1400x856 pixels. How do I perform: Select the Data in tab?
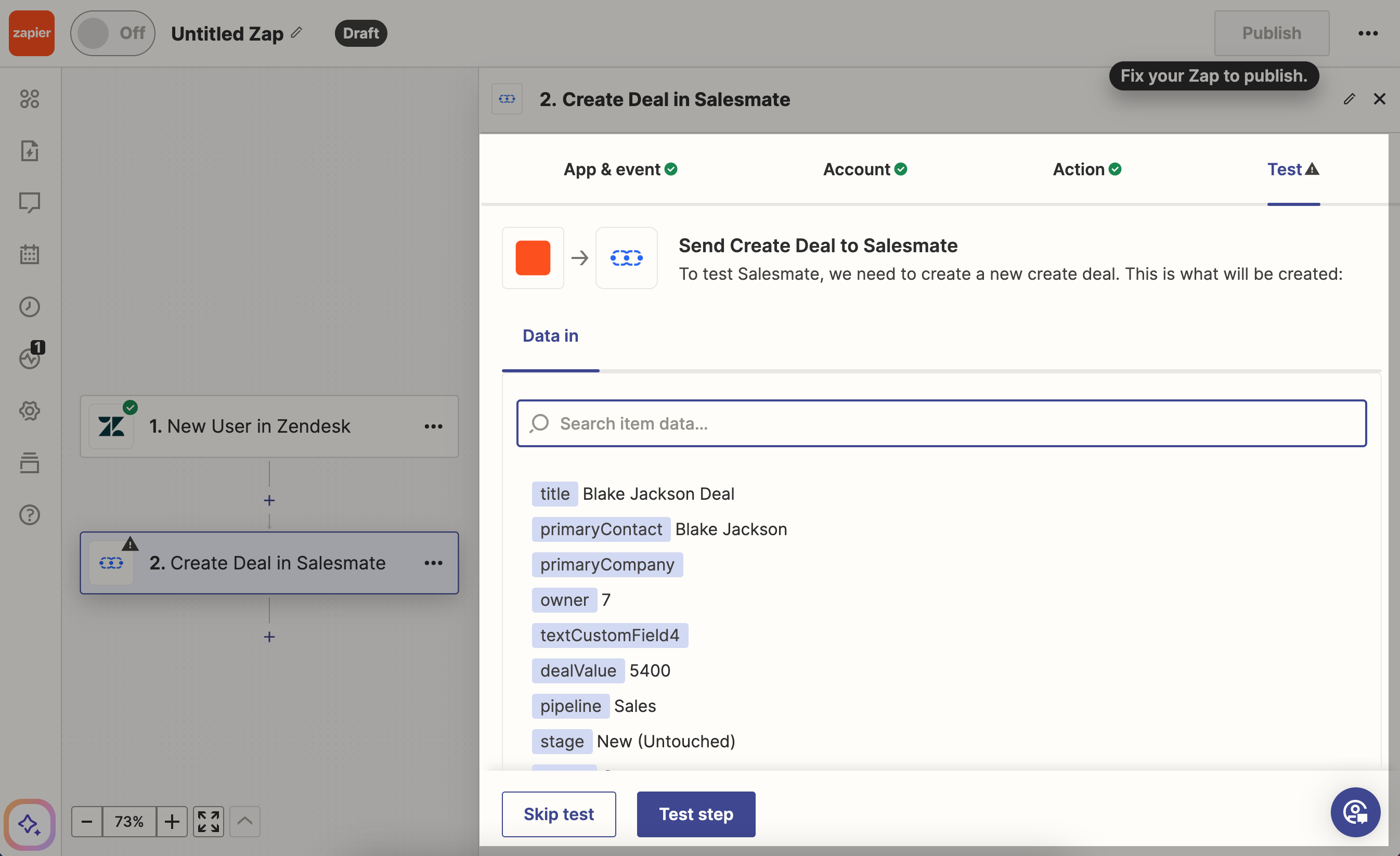tap(551, 336)
